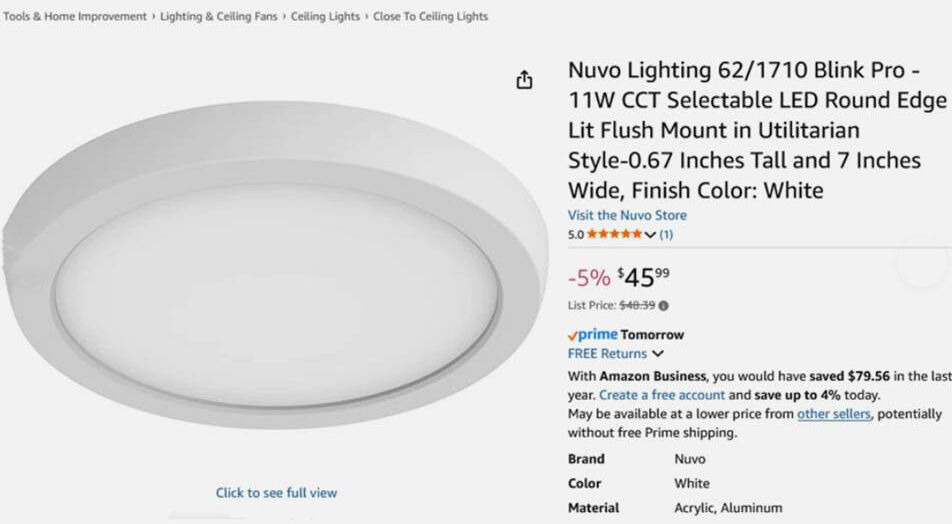Open the 'other sellers' link

click(834, 414)
